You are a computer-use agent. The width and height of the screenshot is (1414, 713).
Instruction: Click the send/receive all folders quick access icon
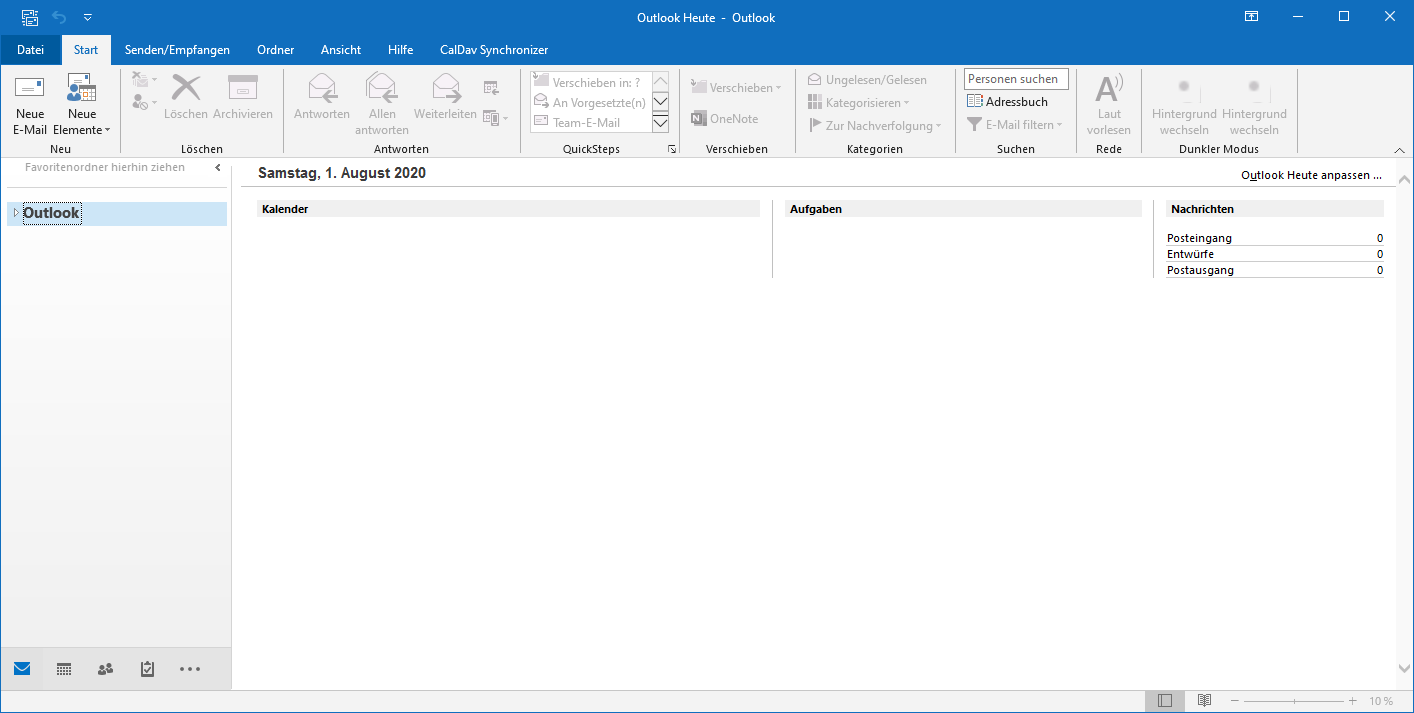point(30,17)
